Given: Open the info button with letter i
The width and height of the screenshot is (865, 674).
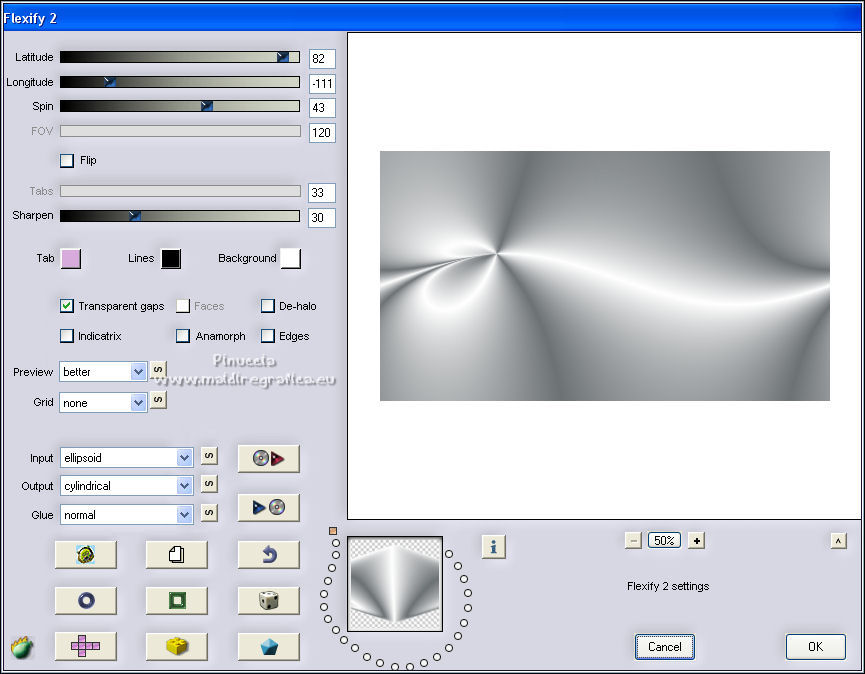Looking at the screenshot, I should pos(493,547).
